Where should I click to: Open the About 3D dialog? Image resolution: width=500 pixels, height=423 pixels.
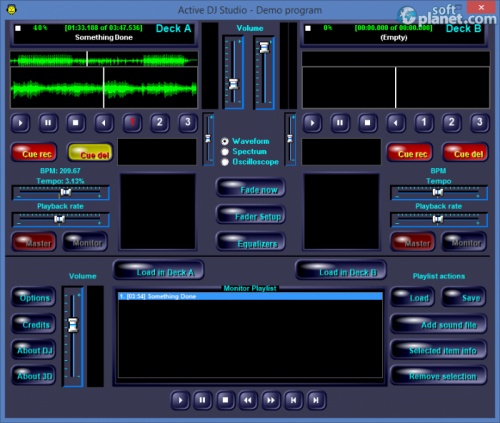click(x=34, y=375)
